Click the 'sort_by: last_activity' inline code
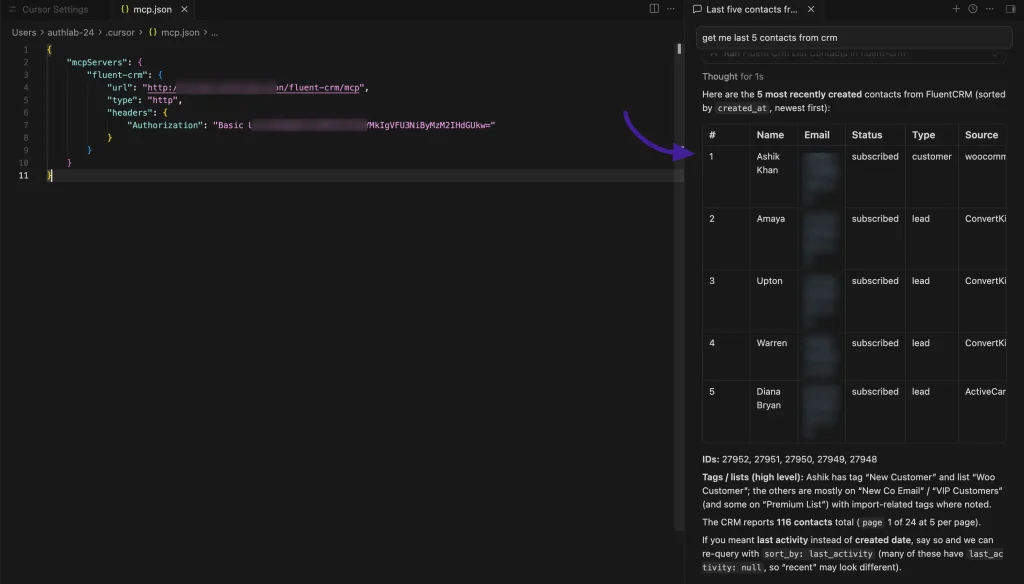 pos(819,554)
